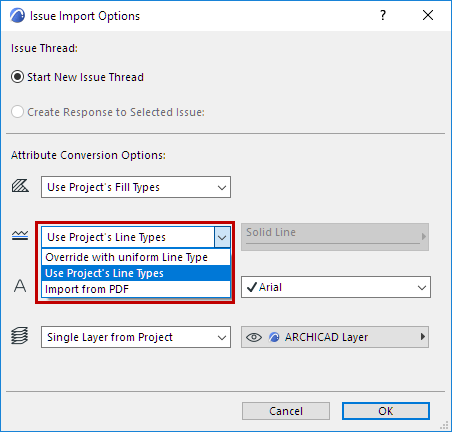Click the question mark help button
This screenshot has height=432, width=452.
pos(383,15)
